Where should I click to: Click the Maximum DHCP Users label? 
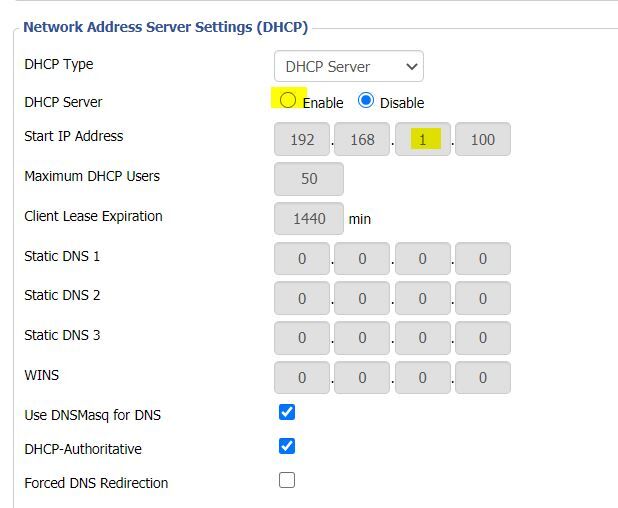pyautogui.click(x=92, y=176)
